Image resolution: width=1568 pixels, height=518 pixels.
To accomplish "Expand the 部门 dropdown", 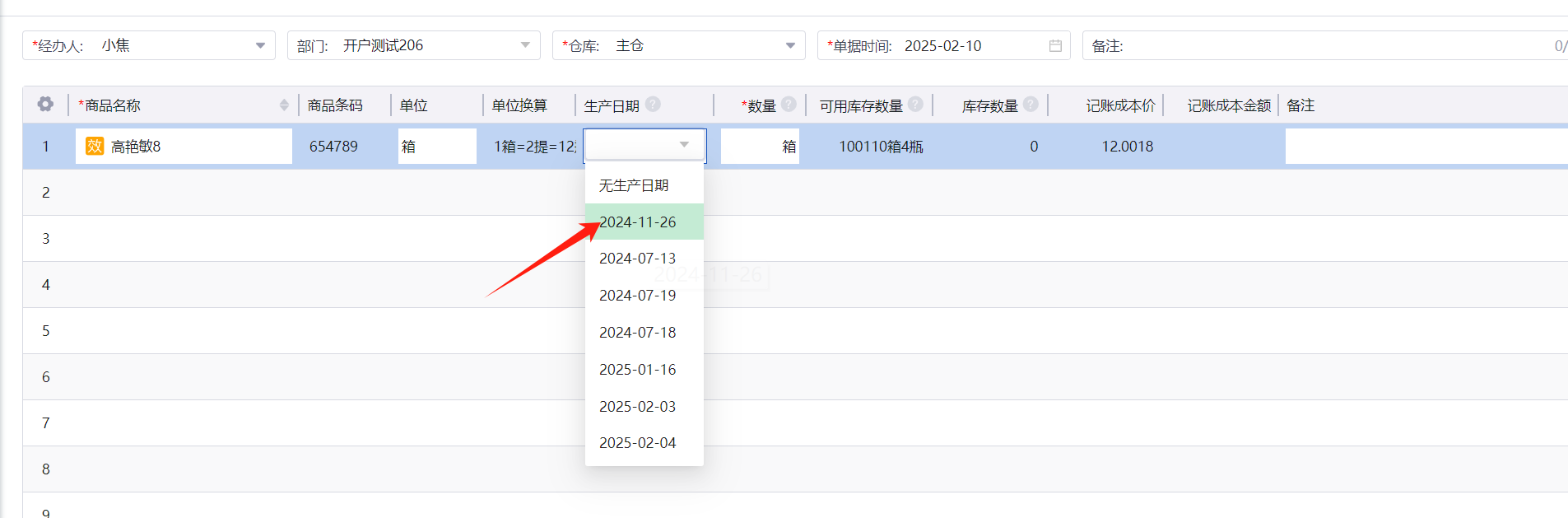I will 525,46.
